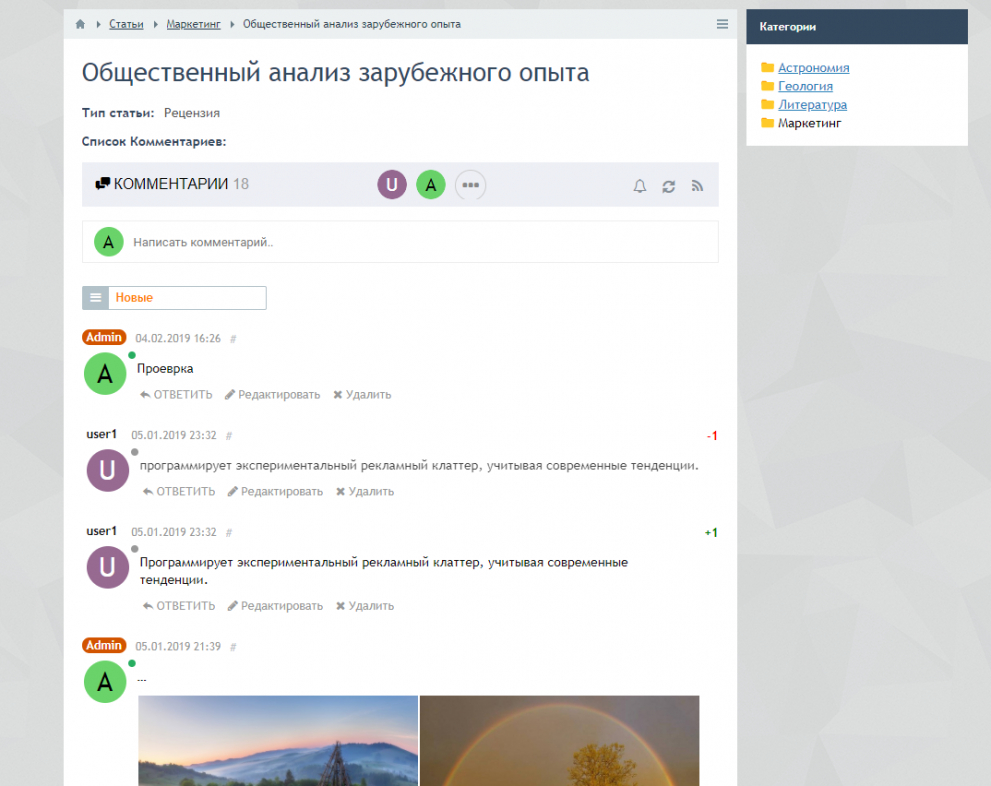Click the # permalink of the -1 rated comment

(x=229, y=435)
